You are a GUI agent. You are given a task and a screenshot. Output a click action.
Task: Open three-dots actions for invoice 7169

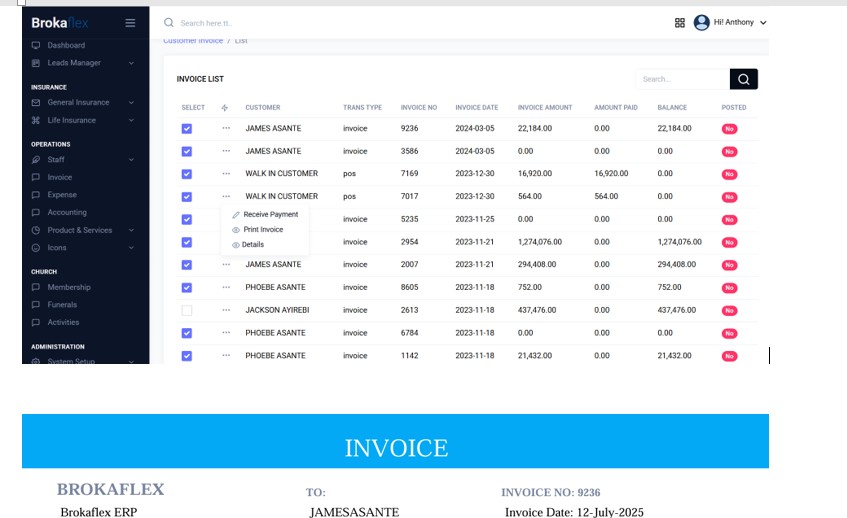[226, 174]
